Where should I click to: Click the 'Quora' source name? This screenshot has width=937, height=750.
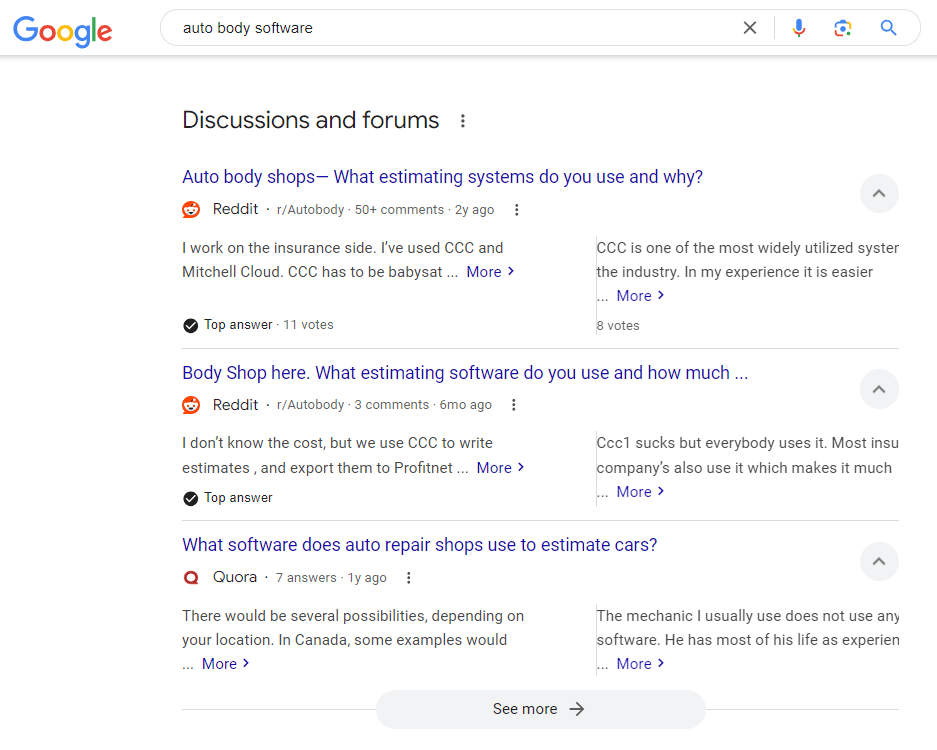pyautogui.click(x=235, y=577)
